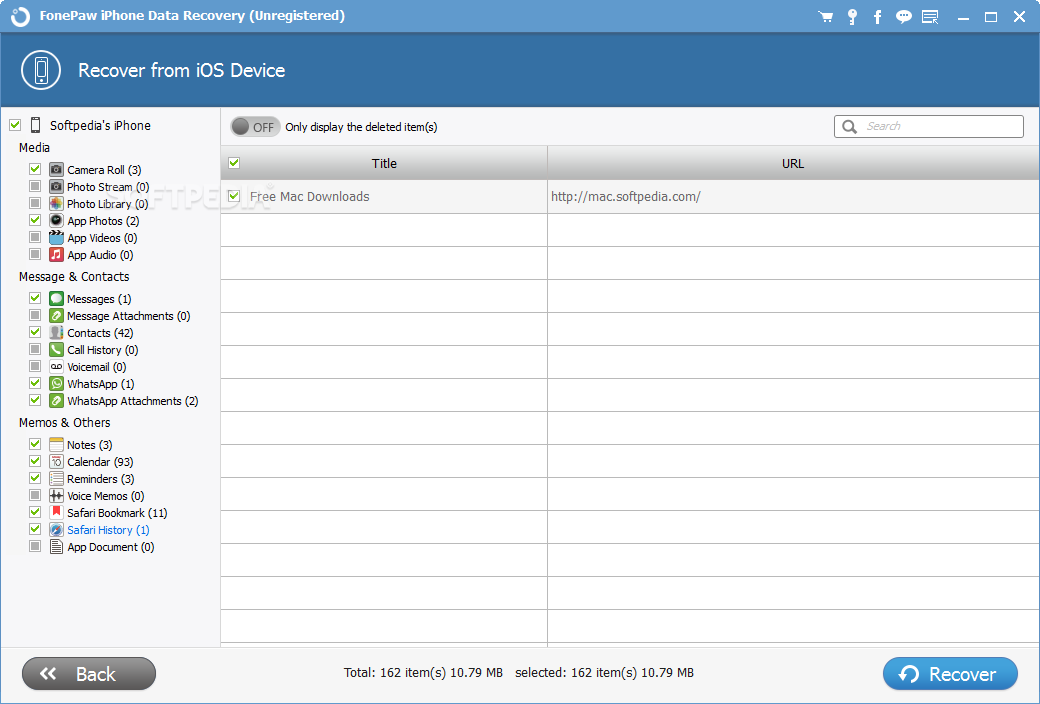The height and width of the screenshot is (704, 1040).
Task: Uncheck the Camera Roll checkbox
Action: [35, 169]
